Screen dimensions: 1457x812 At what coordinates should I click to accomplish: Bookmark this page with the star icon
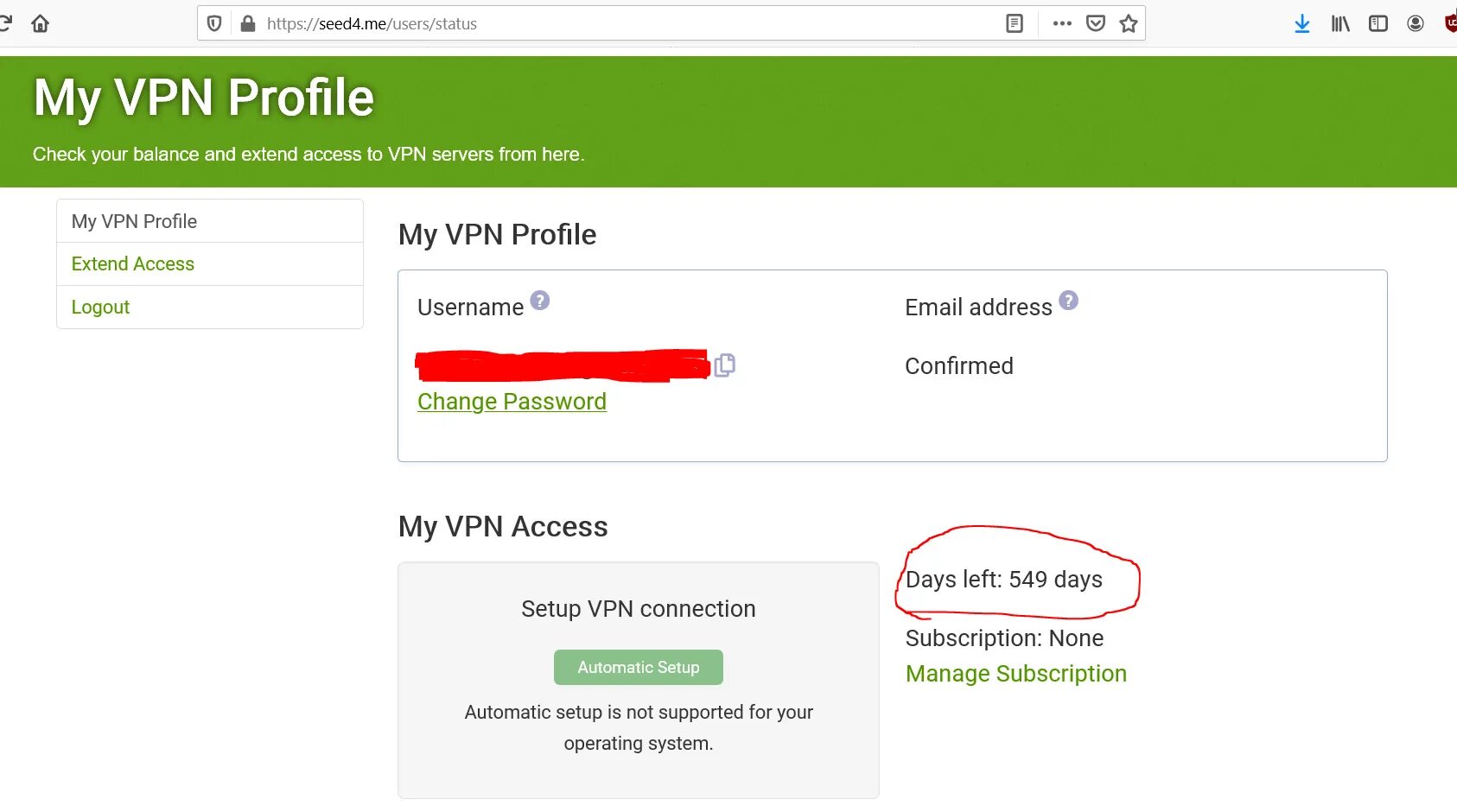[1129, 23]
